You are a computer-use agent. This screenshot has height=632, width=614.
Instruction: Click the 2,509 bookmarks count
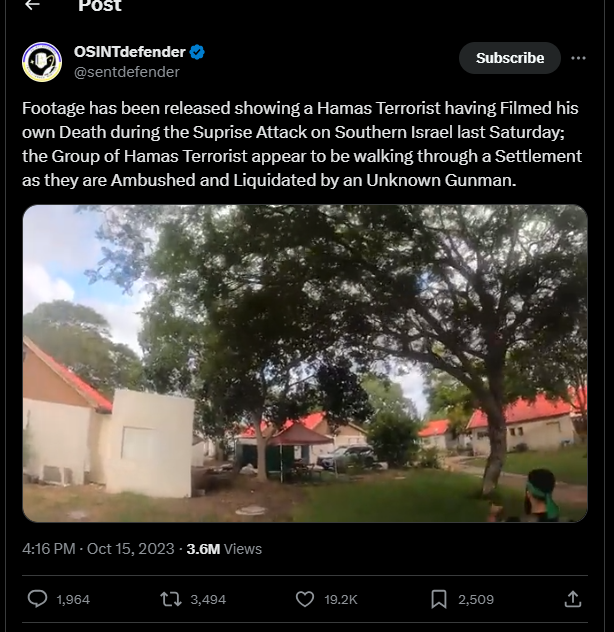coord(476,599)
